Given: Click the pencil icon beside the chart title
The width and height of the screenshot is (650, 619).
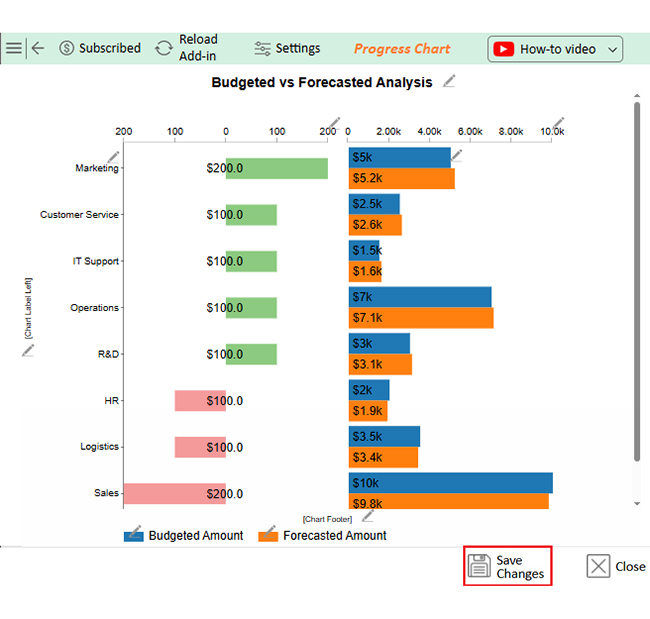Looking at the screenshot, I should point(449,82).
